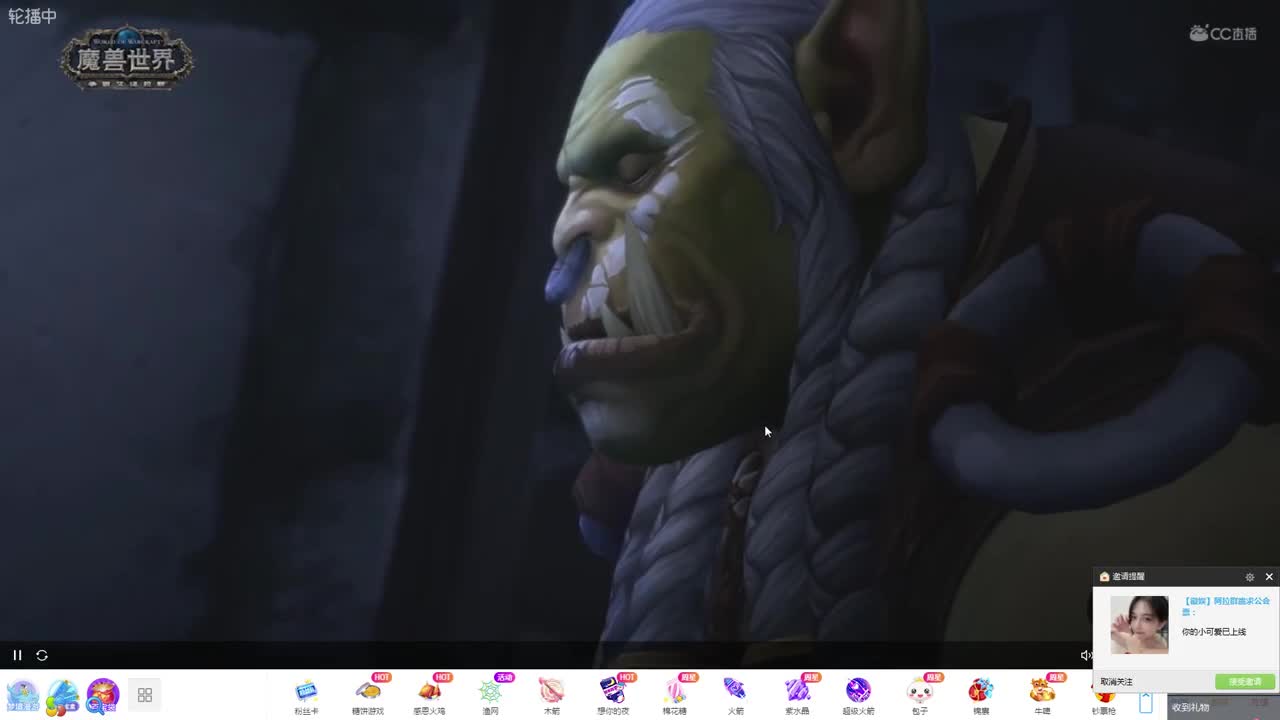This screenshot has height=720, width=1280.
Task: Select the 锦鲤 gift
Action: [981, 696]
